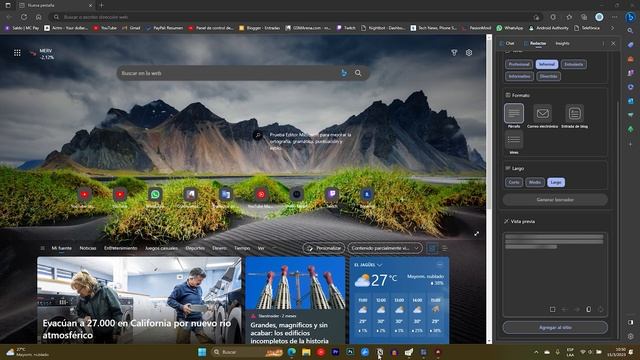
Task: Click the magnifier search icon in web search box
Action: pyautogui.click(x=358, y=73)
